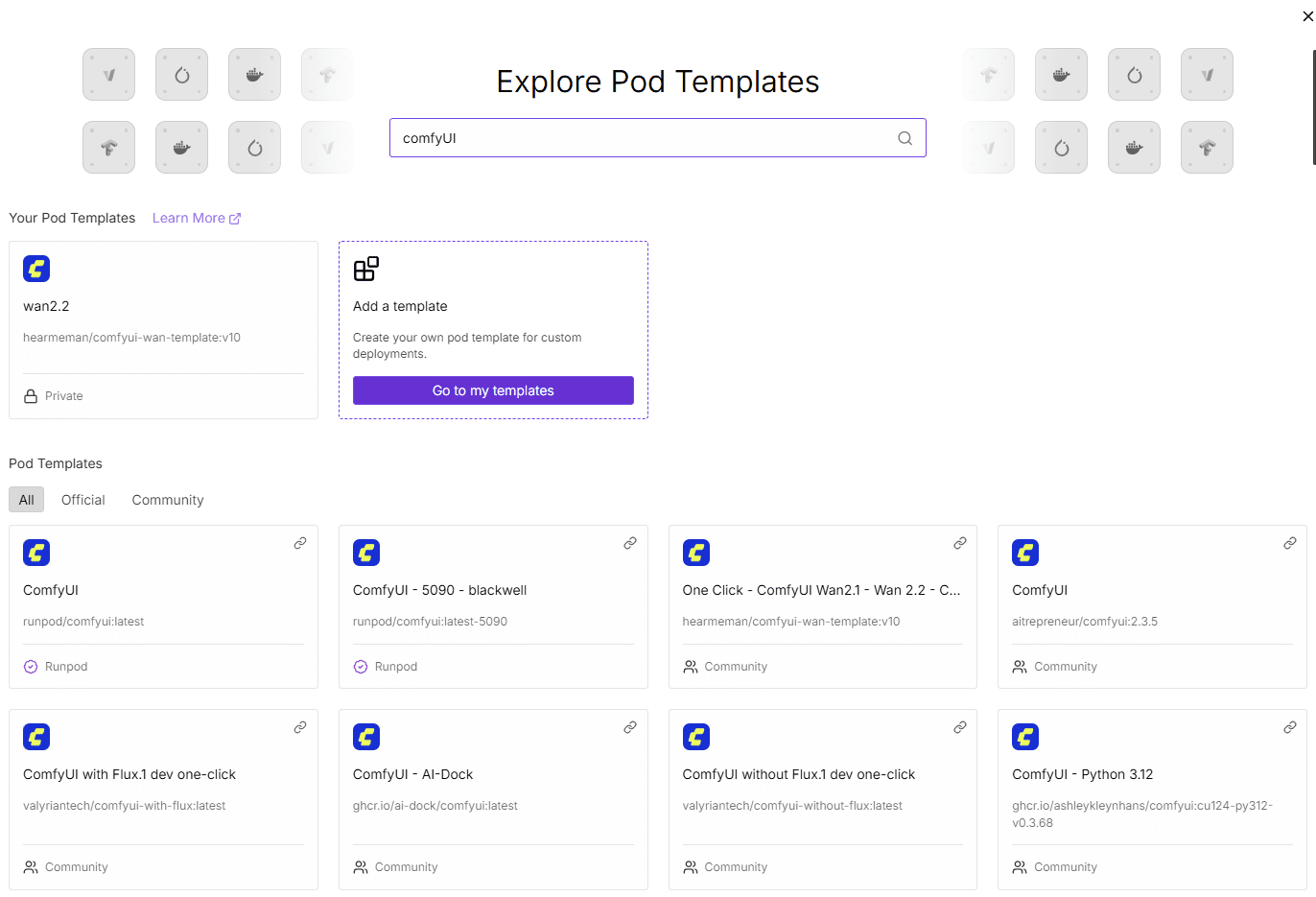Click link icon on ComfyUI AI-Dock card

(630, 727)
